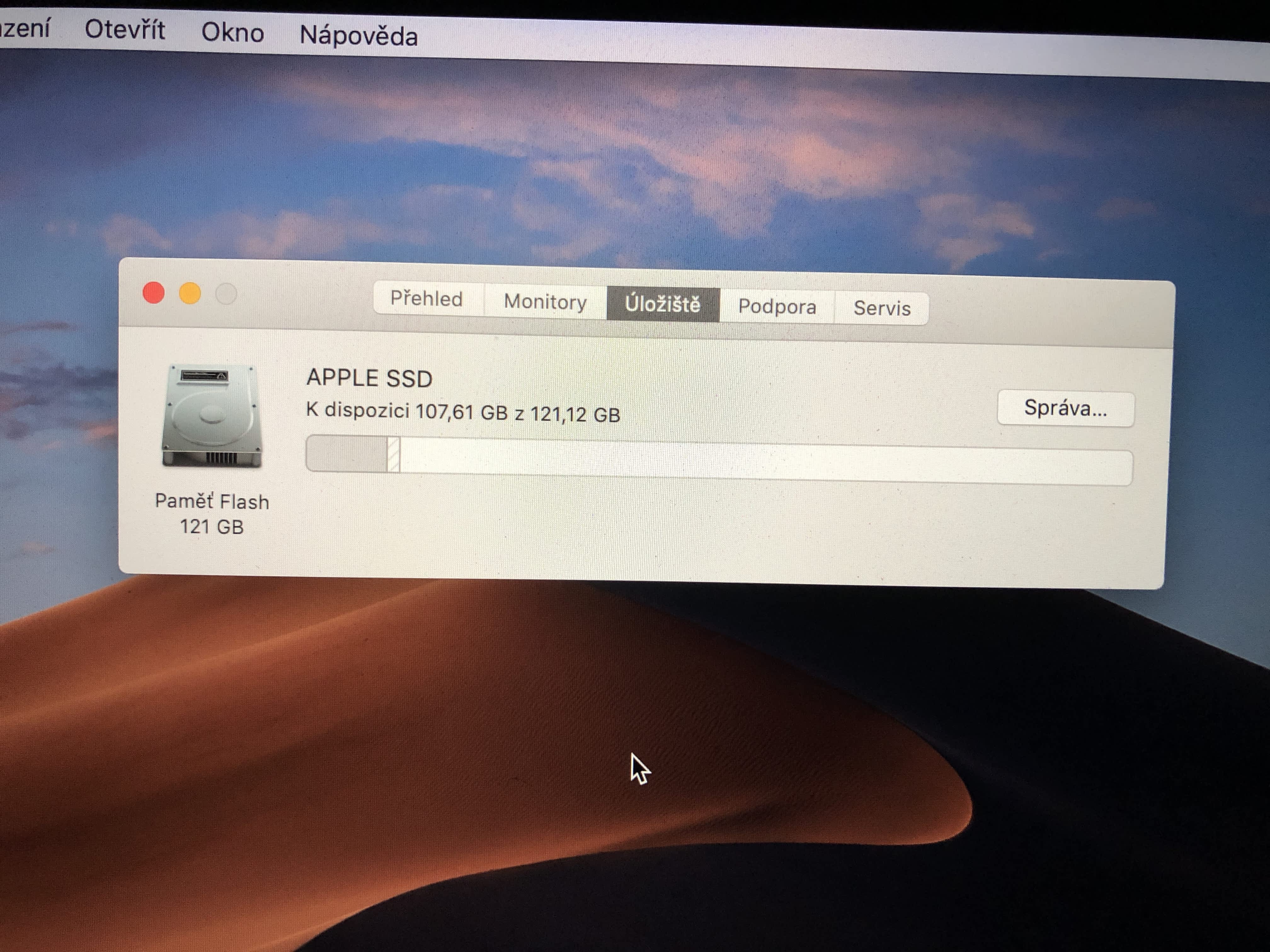Click the APPLE SSD disk name
Viewport: 1270px width, 952px height.
(x=369, y=378)
